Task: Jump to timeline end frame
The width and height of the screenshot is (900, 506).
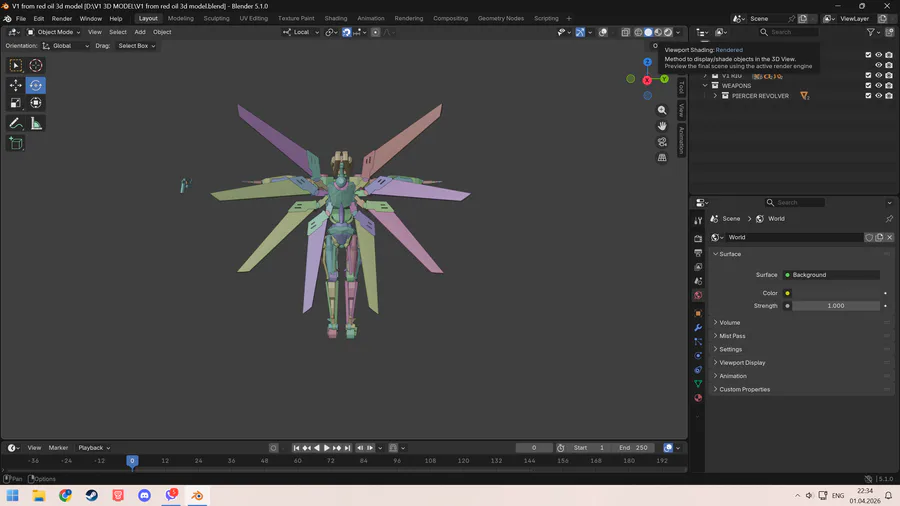Action: [x=347, y=448]
